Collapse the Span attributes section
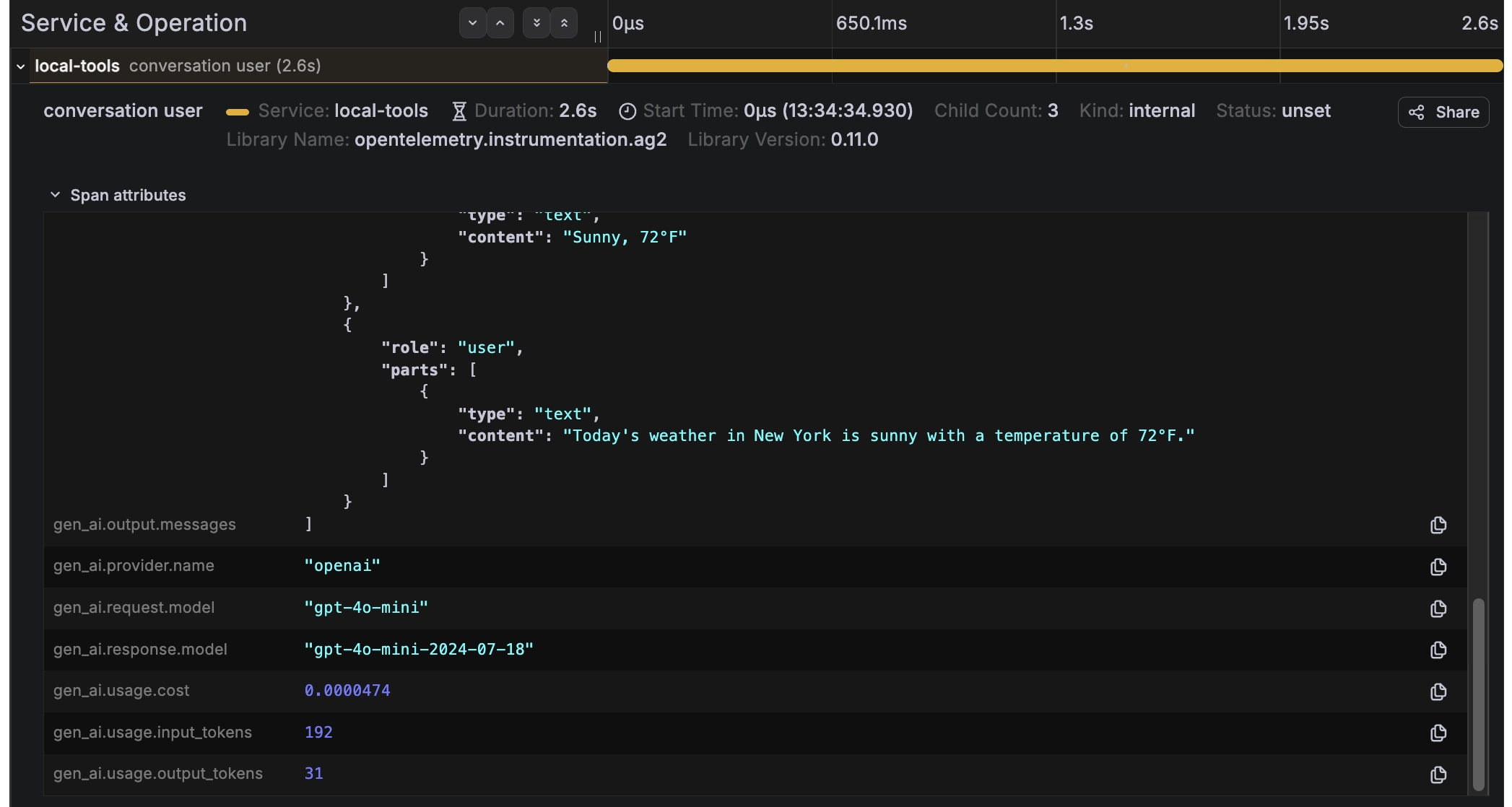The width and height of the screenshot is (1512, 807). (x=55, y=195)
